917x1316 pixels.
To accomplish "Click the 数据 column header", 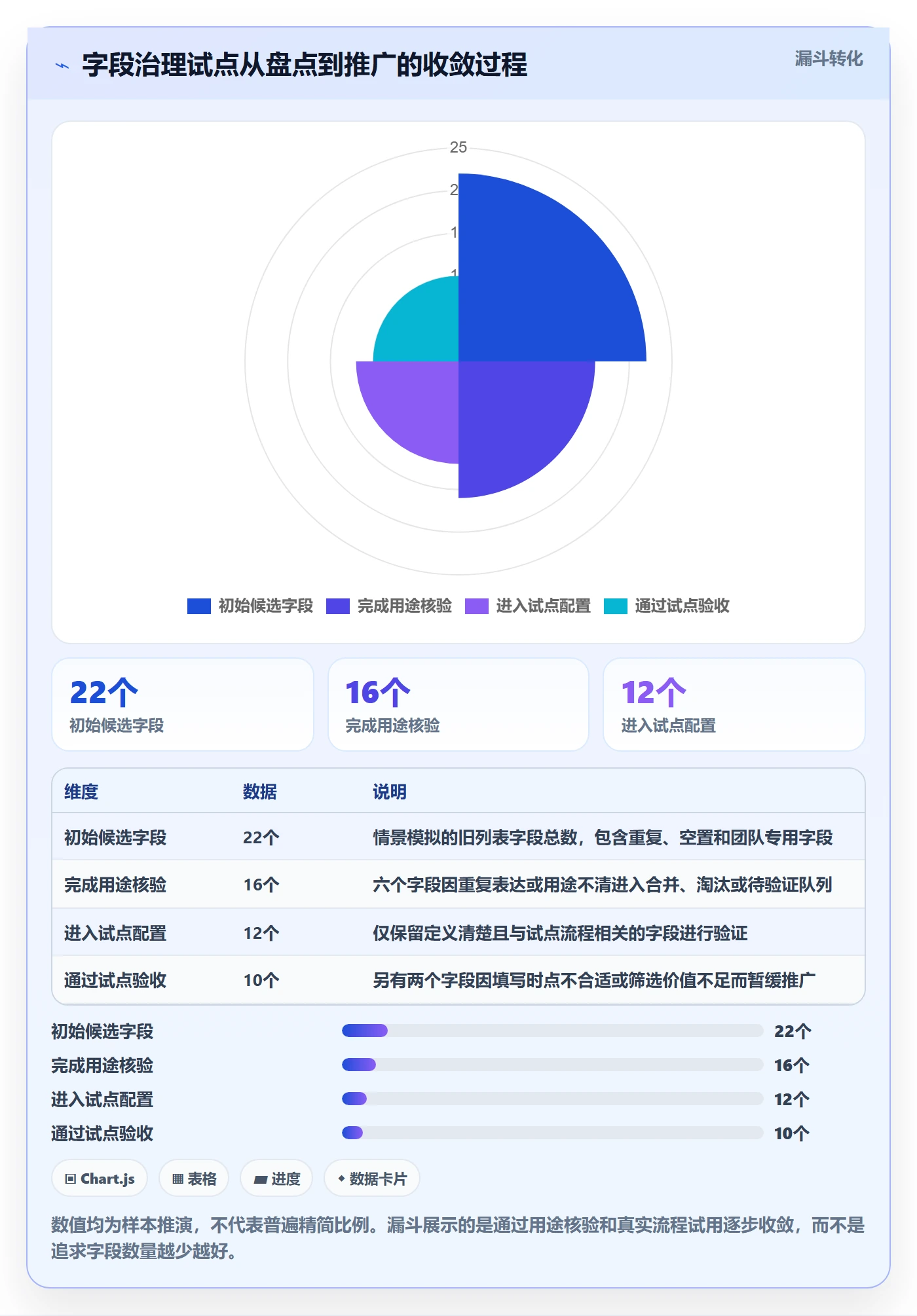I will (x=260, y=792).
